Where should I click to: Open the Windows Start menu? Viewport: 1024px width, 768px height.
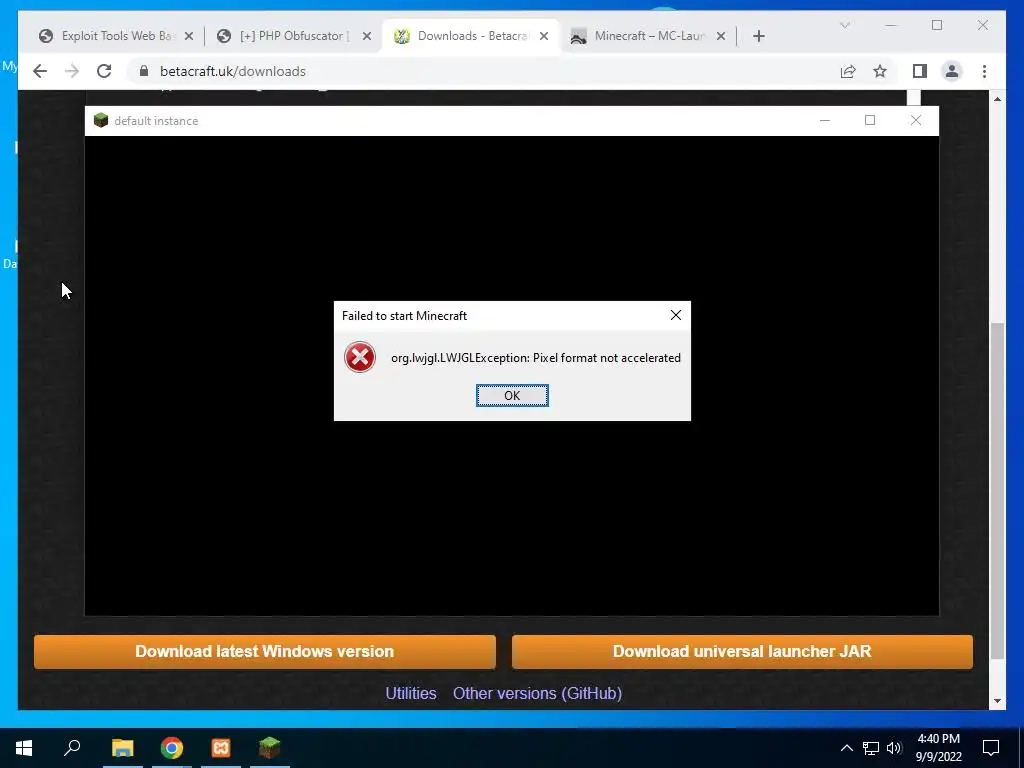[x=24, y=748]
